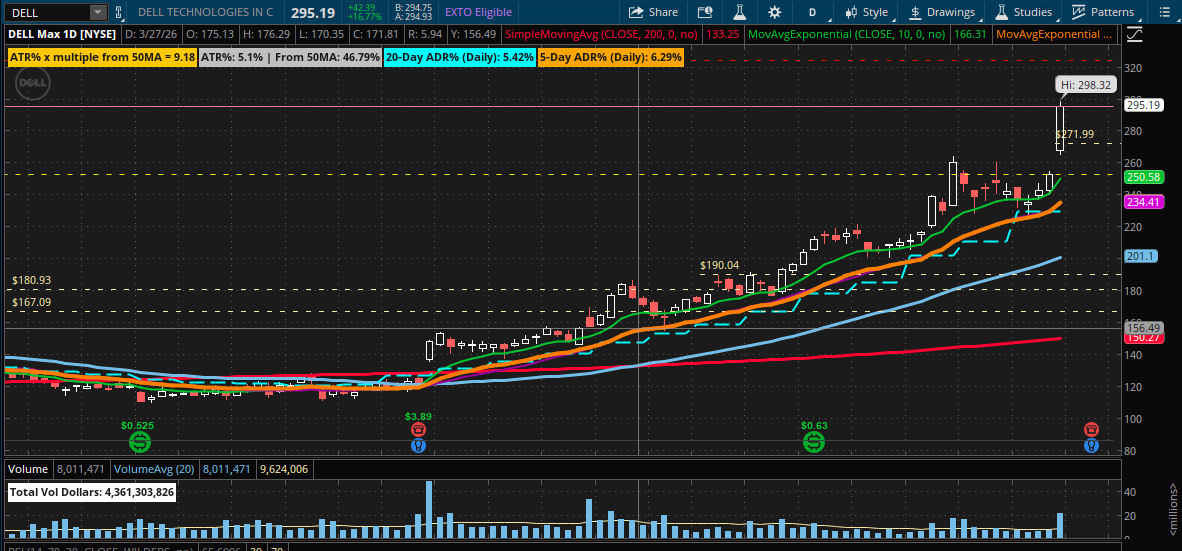
Task: Click the 133.25 SMA value
Action: point(722,35)
